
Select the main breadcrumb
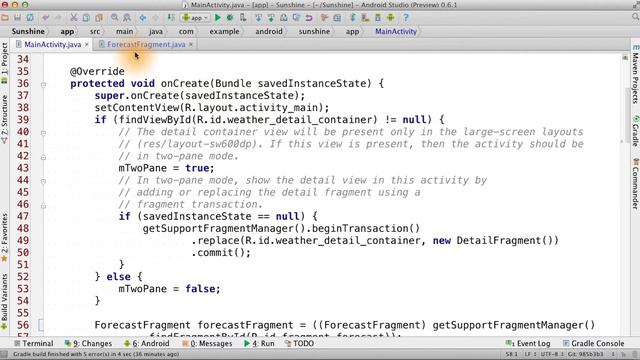(x=124, y=31)
